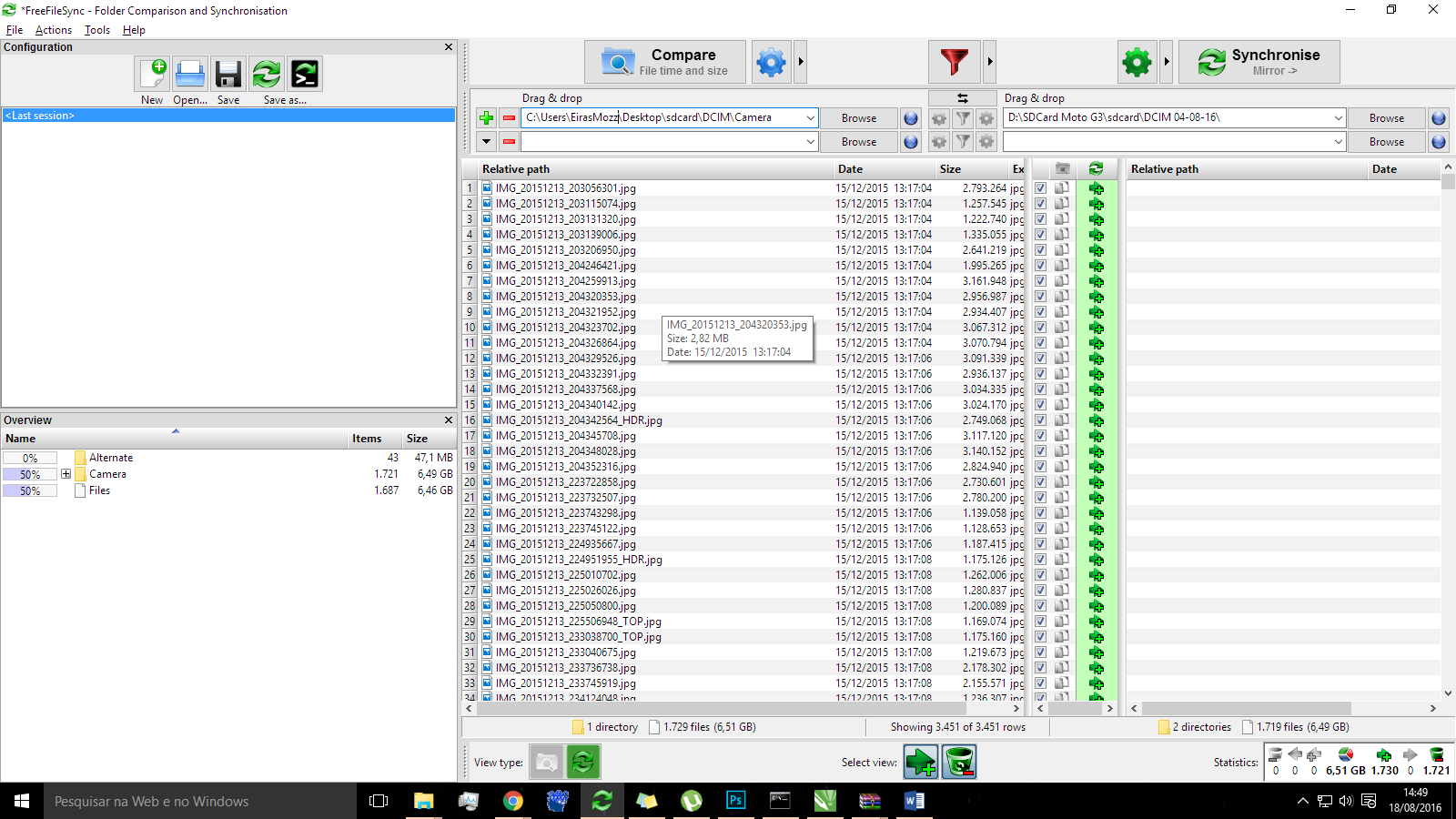The image size is (1456, 819).
Task: Remove the first folder pair
Action: pos(509,117)
